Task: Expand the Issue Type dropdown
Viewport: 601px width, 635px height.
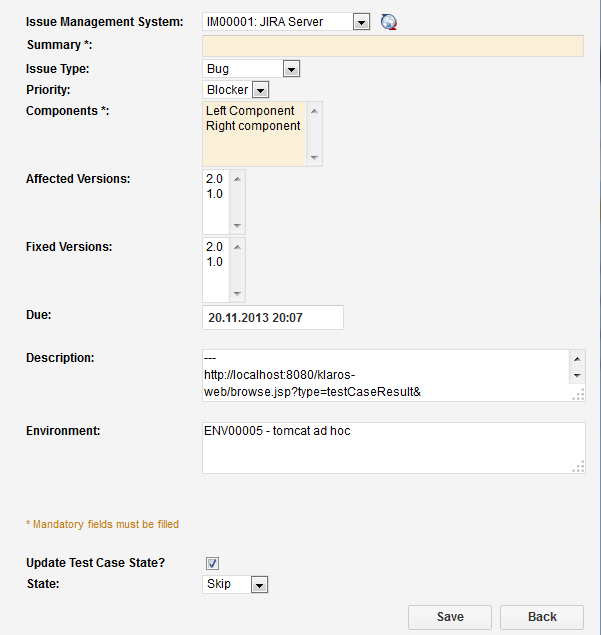Action: point(291,69)
